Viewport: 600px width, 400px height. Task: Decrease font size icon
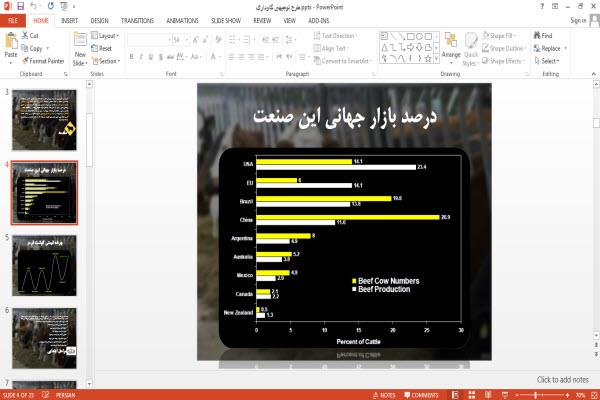coord(205,40)
